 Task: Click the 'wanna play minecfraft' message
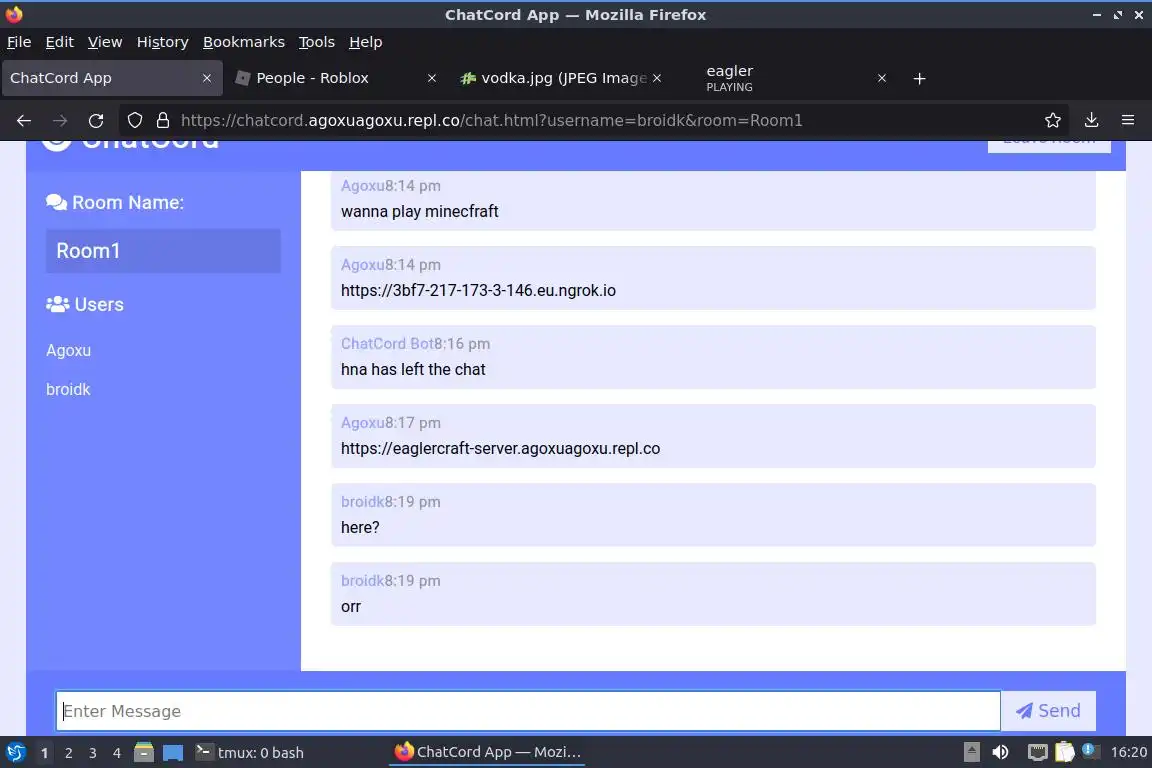click(x=420, y=212)
